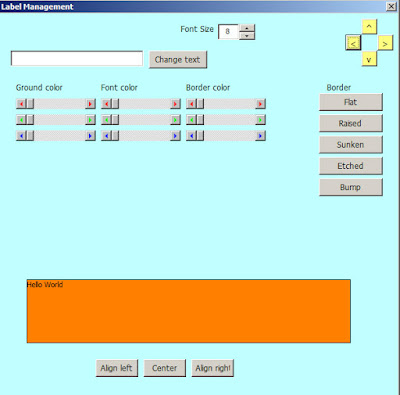Click Ground color red scrollbar left arrow
The height and width of the screenshot is (395, 400).
pyautogui.click(x=21, y=104)
